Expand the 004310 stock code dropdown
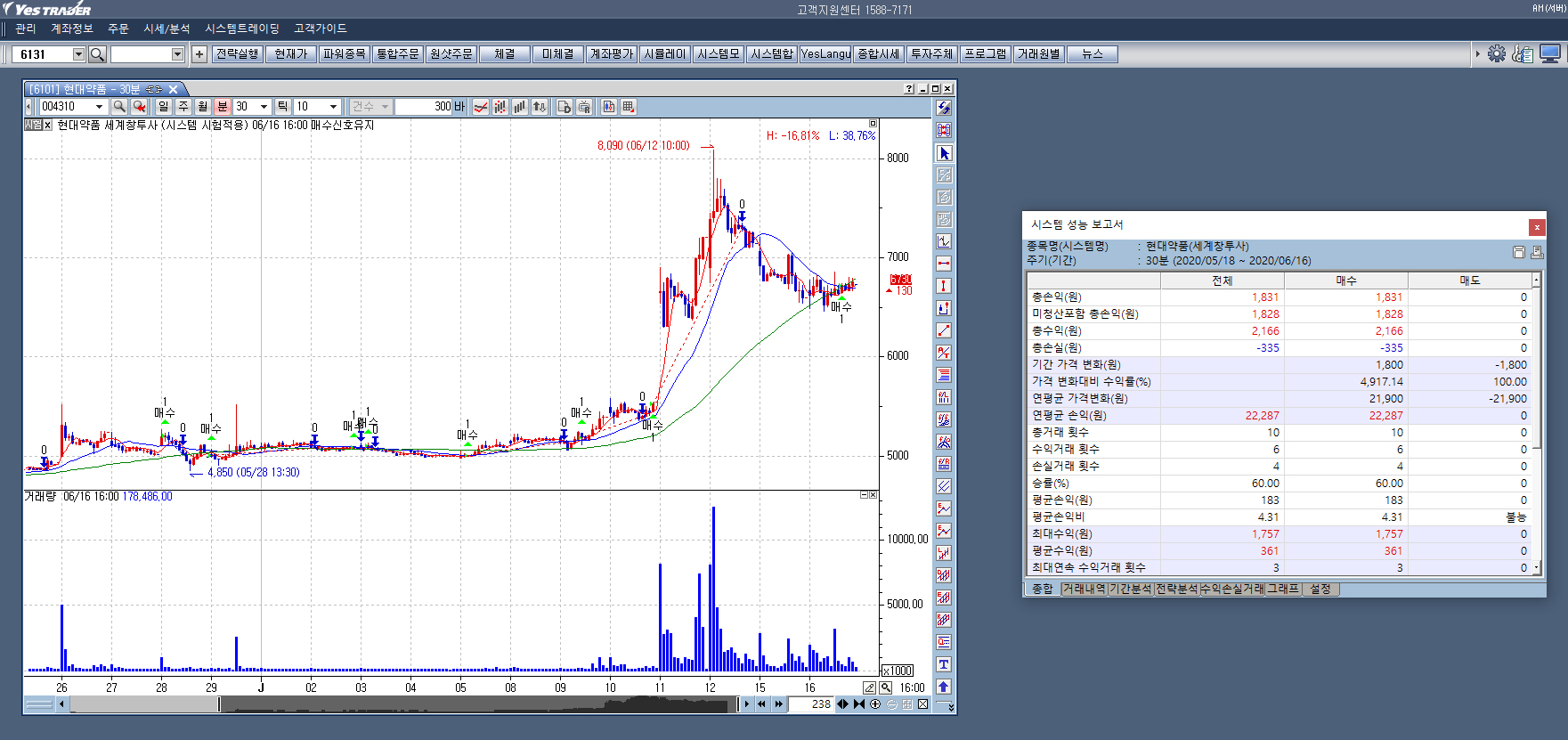The height and width of the screenshot is (740, 1568). point(99,107)
